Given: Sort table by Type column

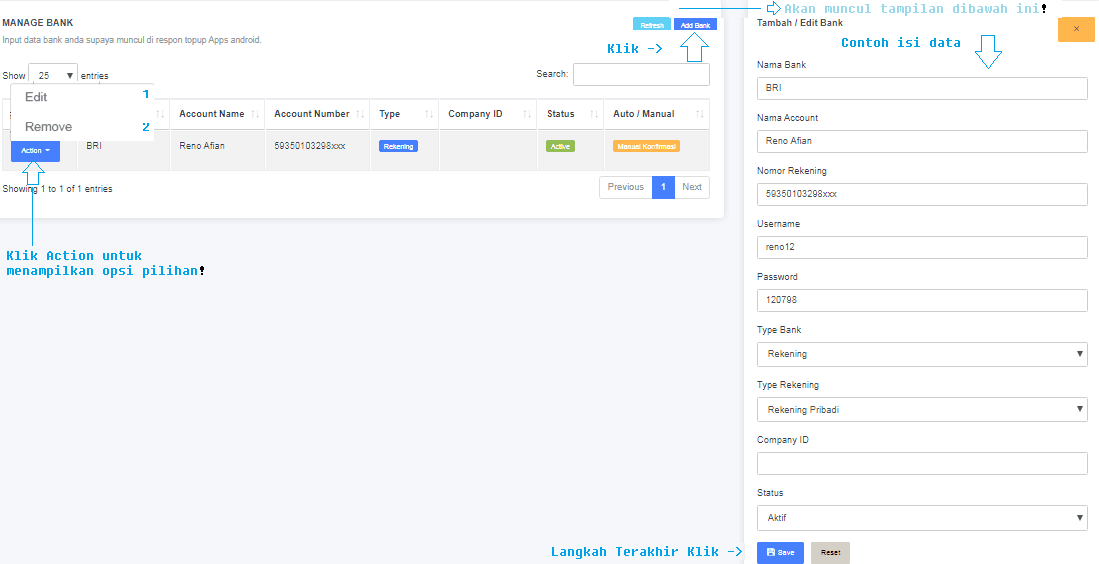Looking at the screenshot, I should coord(403,114).
